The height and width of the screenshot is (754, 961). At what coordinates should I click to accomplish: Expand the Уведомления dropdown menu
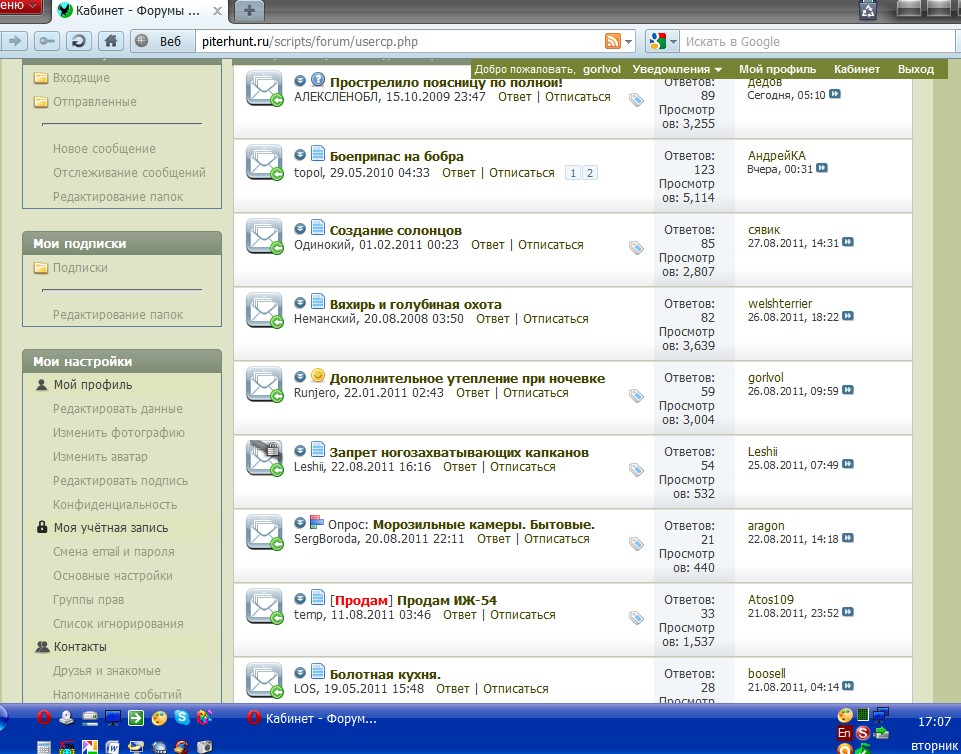coord(677,70)
